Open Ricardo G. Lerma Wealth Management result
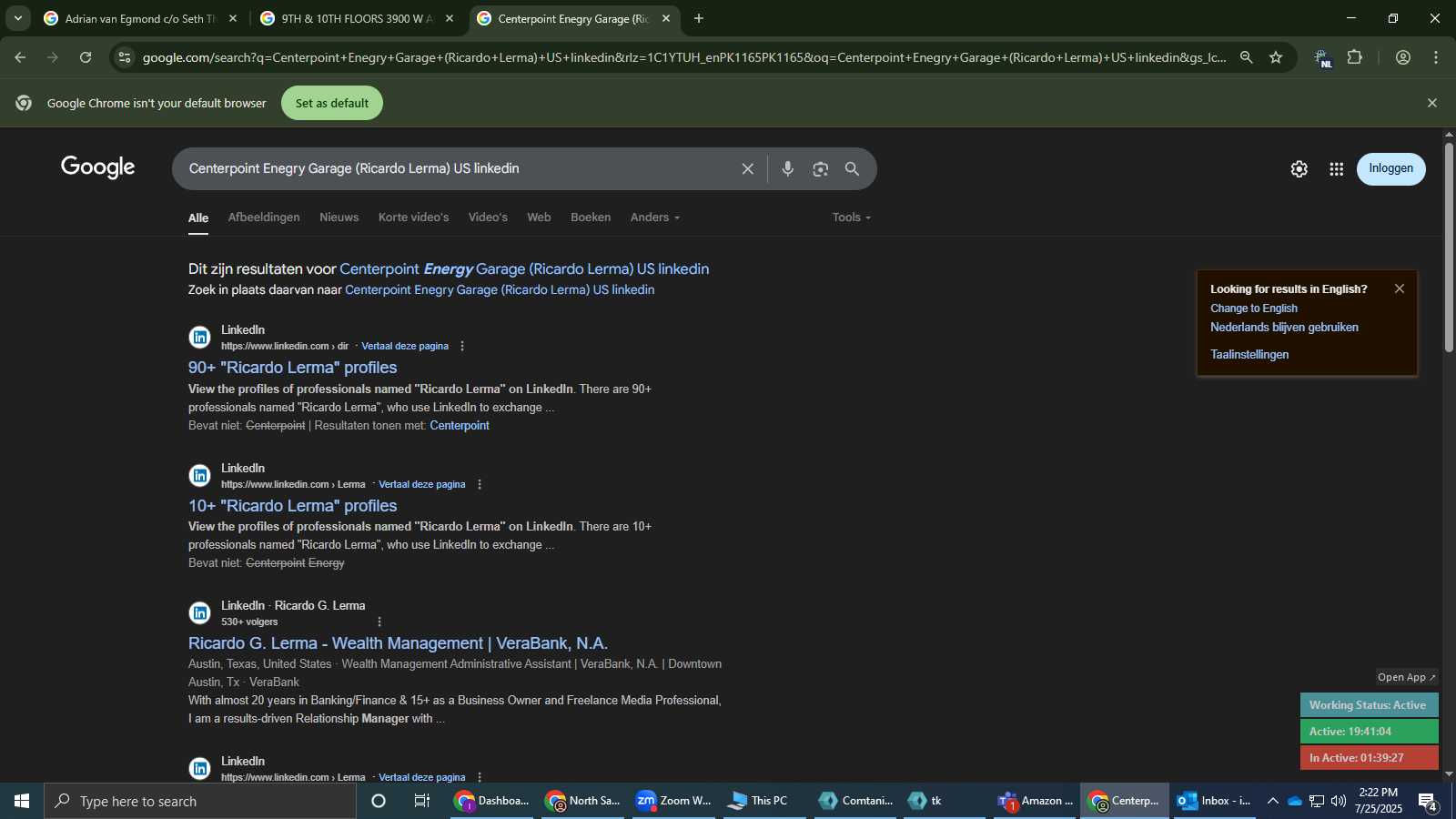 pyautogui.click(x=398, y=643)
